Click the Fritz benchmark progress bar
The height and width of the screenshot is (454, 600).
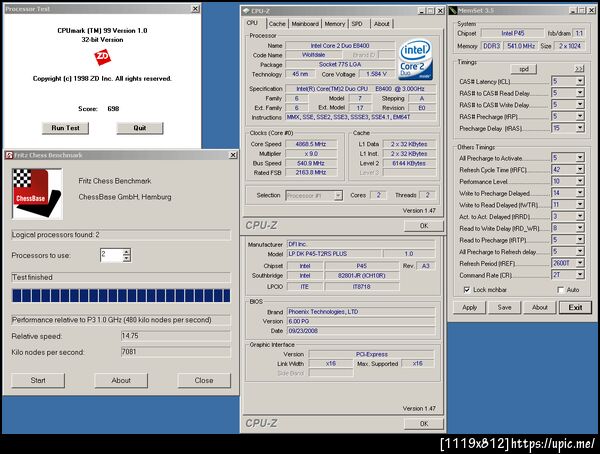(121, 296)
